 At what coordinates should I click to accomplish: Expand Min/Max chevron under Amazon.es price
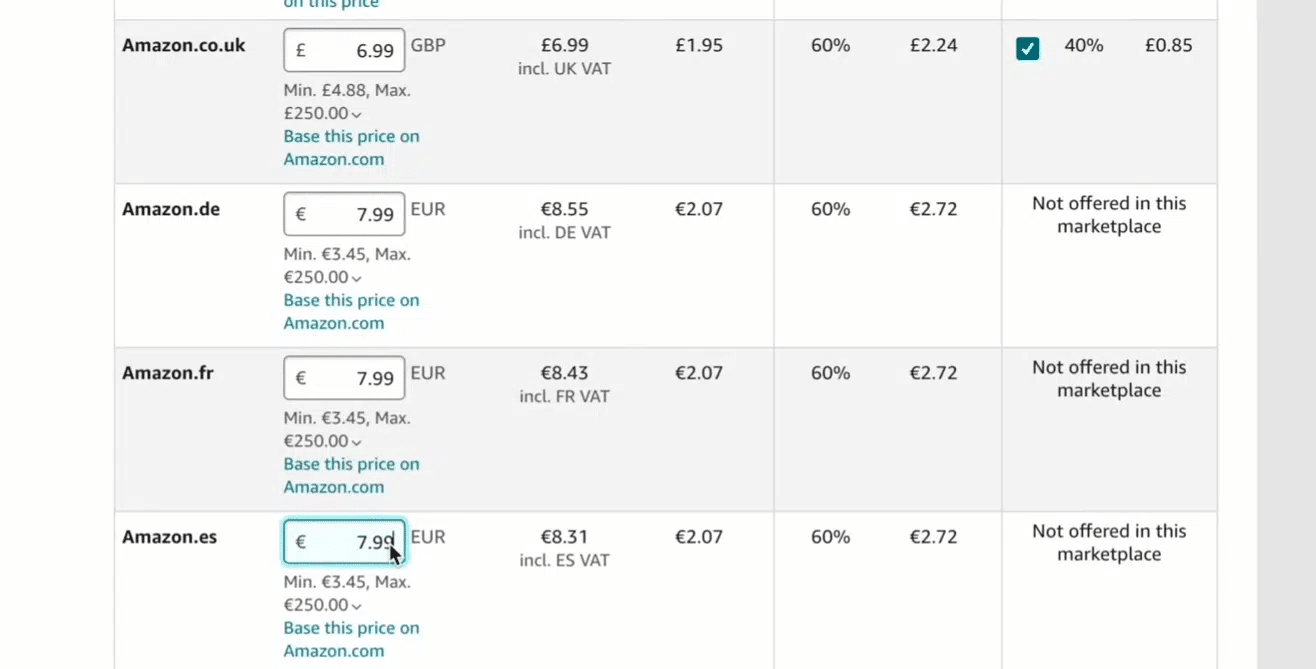(357, 607)
